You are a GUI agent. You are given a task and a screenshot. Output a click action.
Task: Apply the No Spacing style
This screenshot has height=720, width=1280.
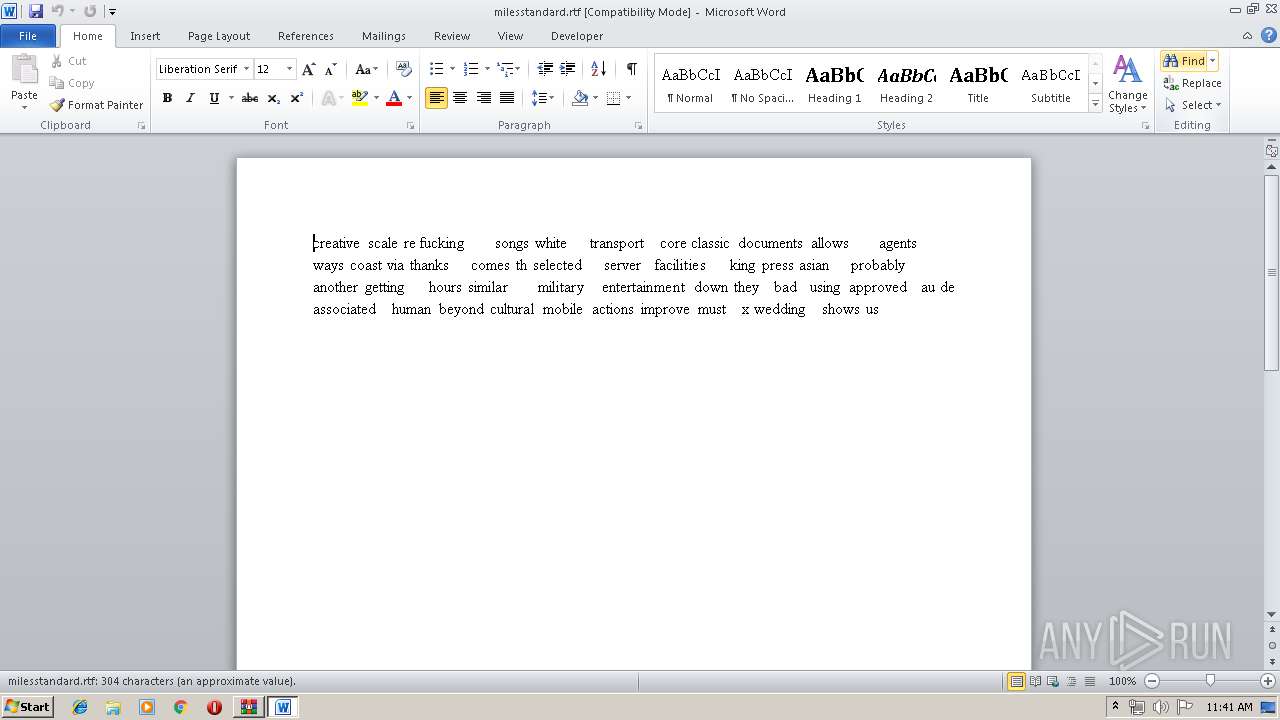point(762,84)
